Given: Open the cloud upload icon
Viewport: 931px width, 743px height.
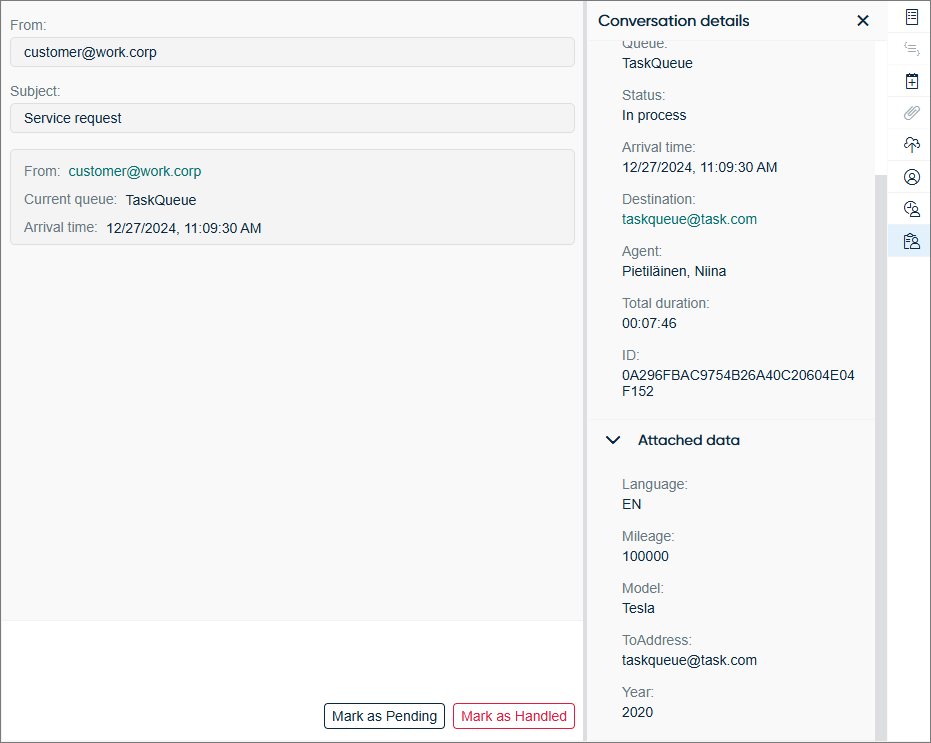Looking at the screenshot, I should pyautogui.click(x=911, y=145).
